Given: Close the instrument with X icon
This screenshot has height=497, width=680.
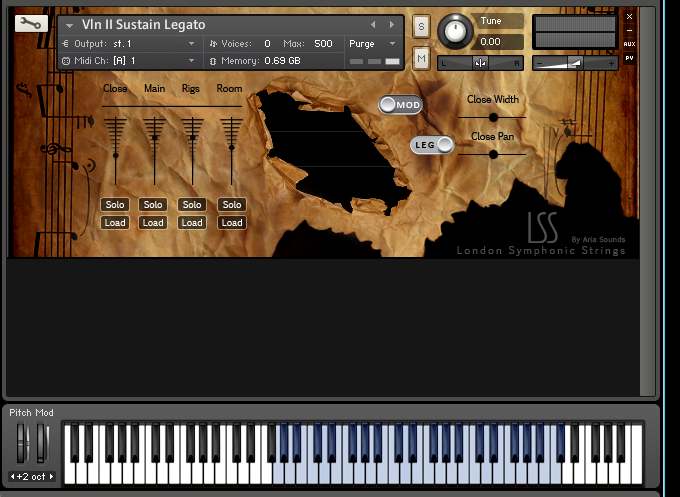Looking at the screenshot, I should tap(629, 16).
